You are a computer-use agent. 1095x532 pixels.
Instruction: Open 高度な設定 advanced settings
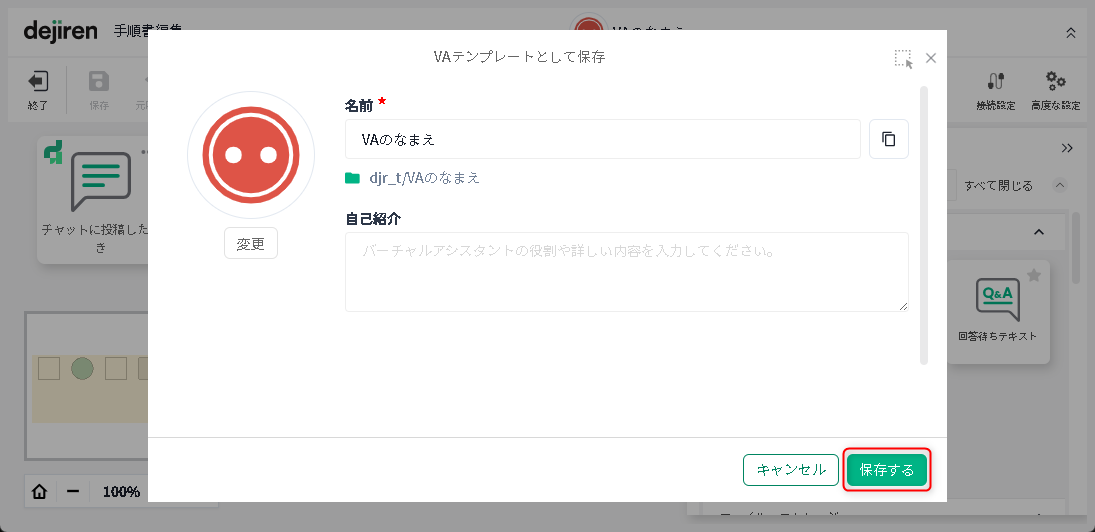pyautogui.click(x=1055, y=88)
